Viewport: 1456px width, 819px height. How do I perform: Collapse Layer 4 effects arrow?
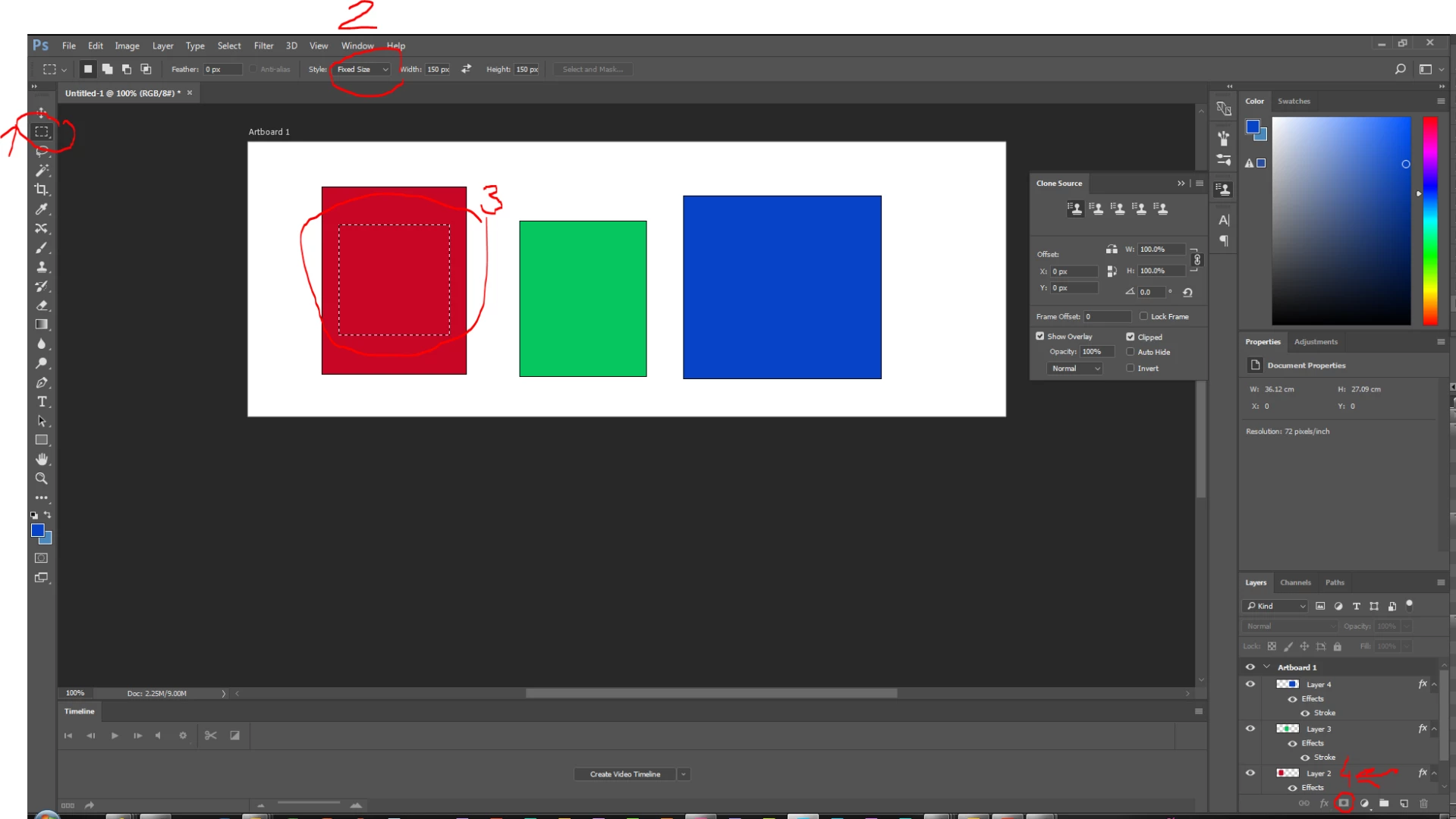tap(1434, 685)
